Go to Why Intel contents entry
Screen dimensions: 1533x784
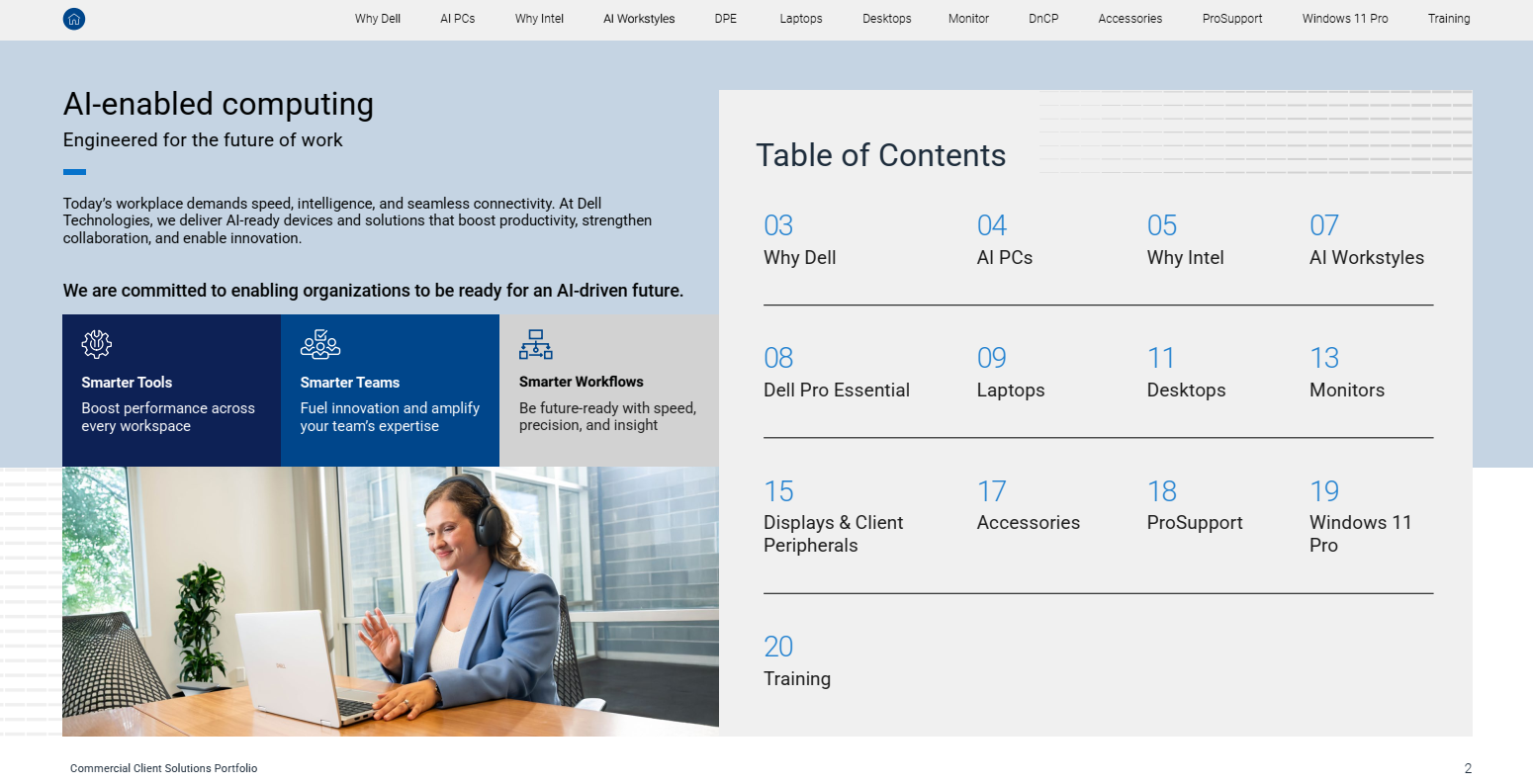pos(1185,241)
